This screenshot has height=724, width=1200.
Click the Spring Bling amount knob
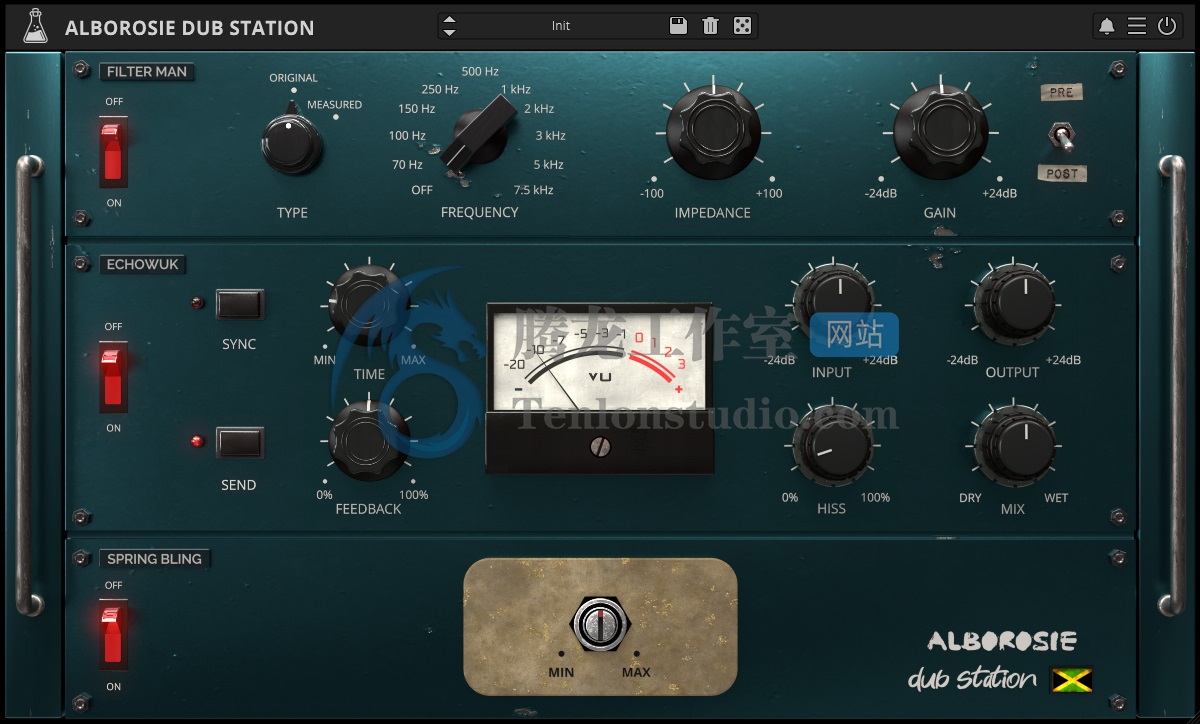coord(600,625)
